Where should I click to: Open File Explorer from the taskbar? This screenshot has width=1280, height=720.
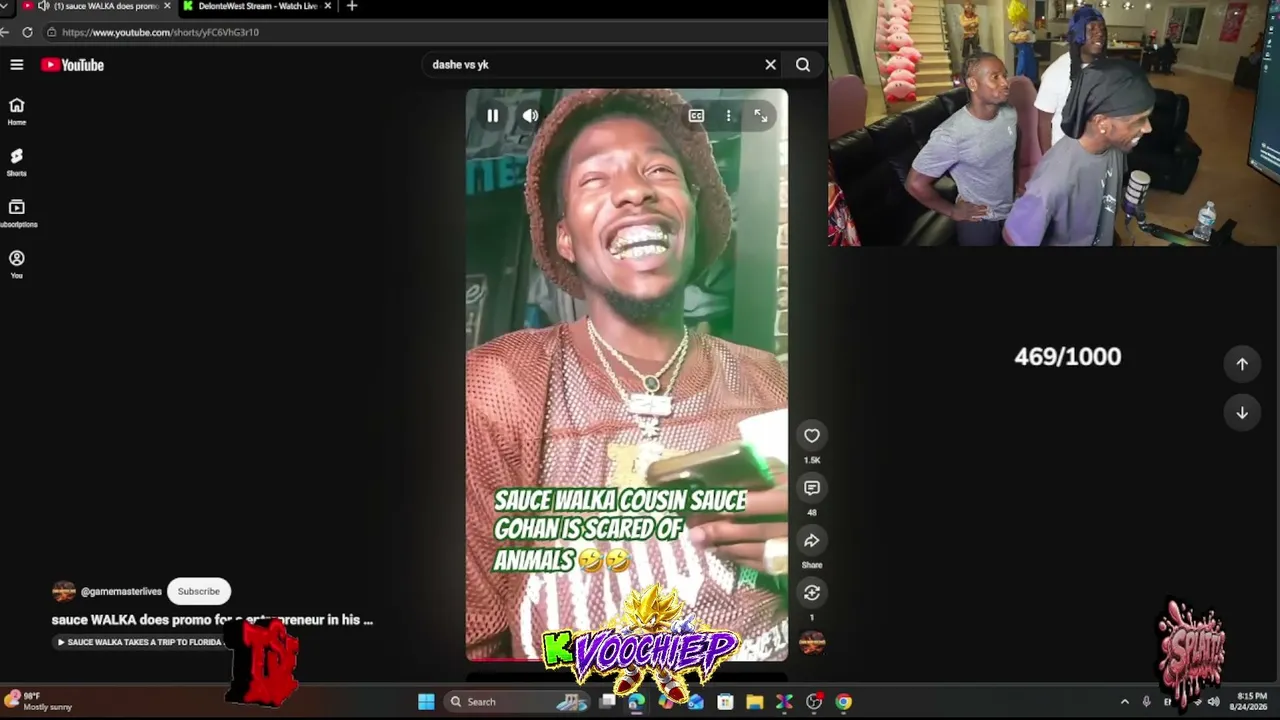click(755, 702)
